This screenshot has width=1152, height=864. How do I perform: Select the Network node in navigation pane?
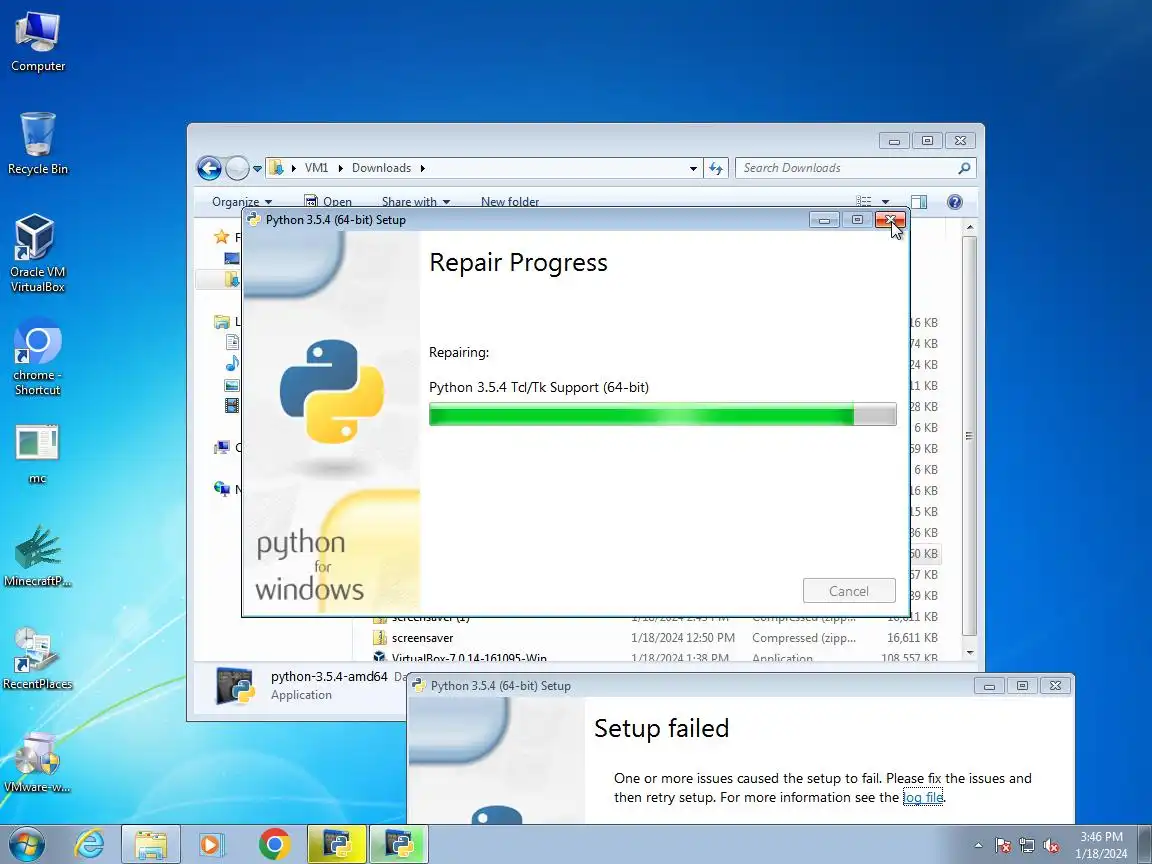pos(221,489)
